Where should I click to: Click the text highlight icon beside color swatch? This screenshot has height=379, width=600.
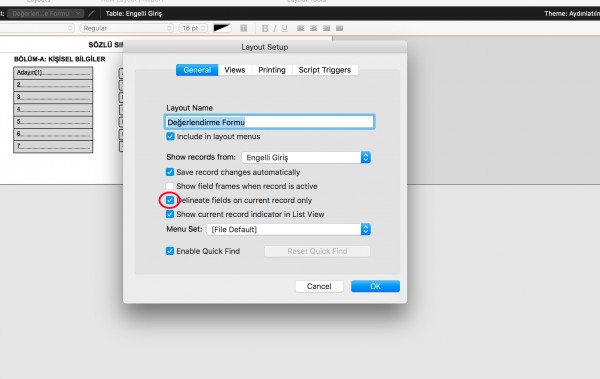[x=243, y=28]
